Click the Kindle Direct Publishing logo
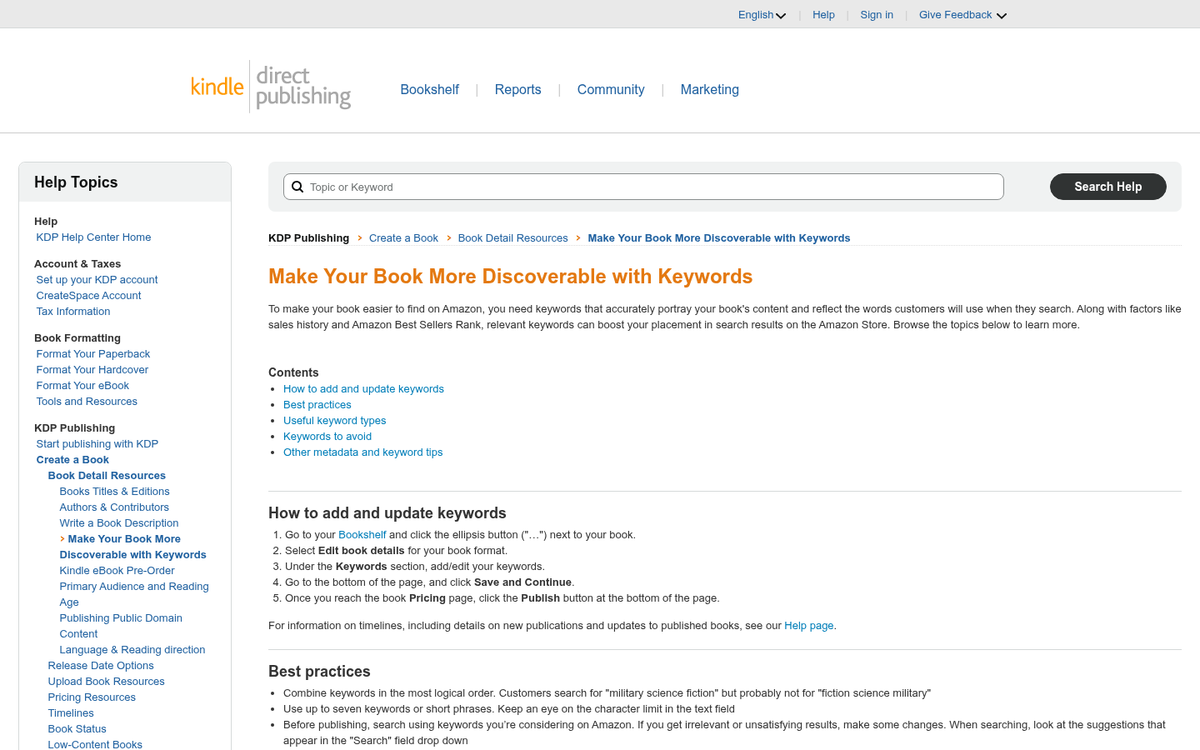1200x750 pixels. coord(270,88)
